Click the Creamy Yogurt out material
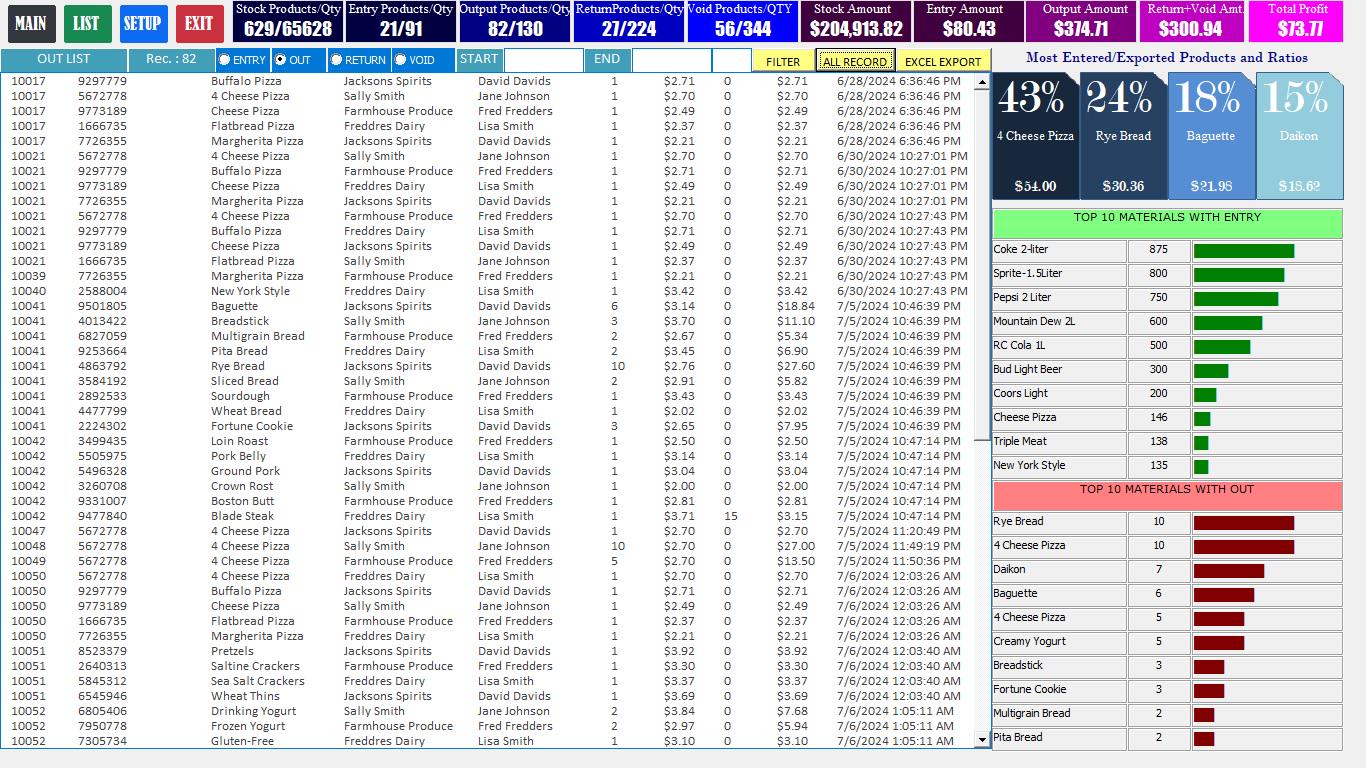Image resolution: width=1366 pixels, height=768 pixels. 1167,642
